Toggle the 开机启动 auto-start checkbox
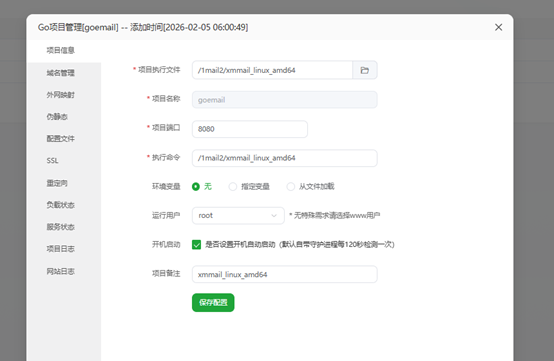The image size is (554, 361). tap(196, 244)
